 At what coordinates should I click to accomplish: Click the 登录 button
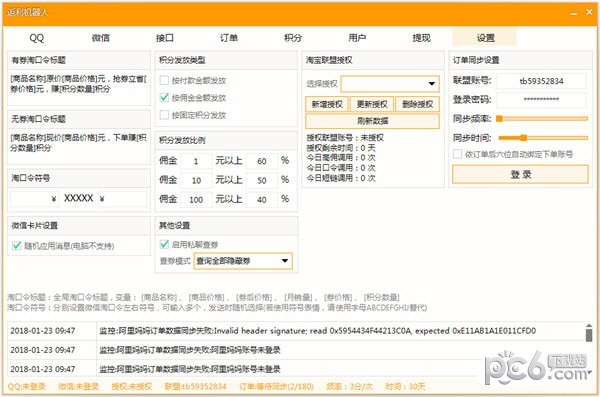click(520, 175)
